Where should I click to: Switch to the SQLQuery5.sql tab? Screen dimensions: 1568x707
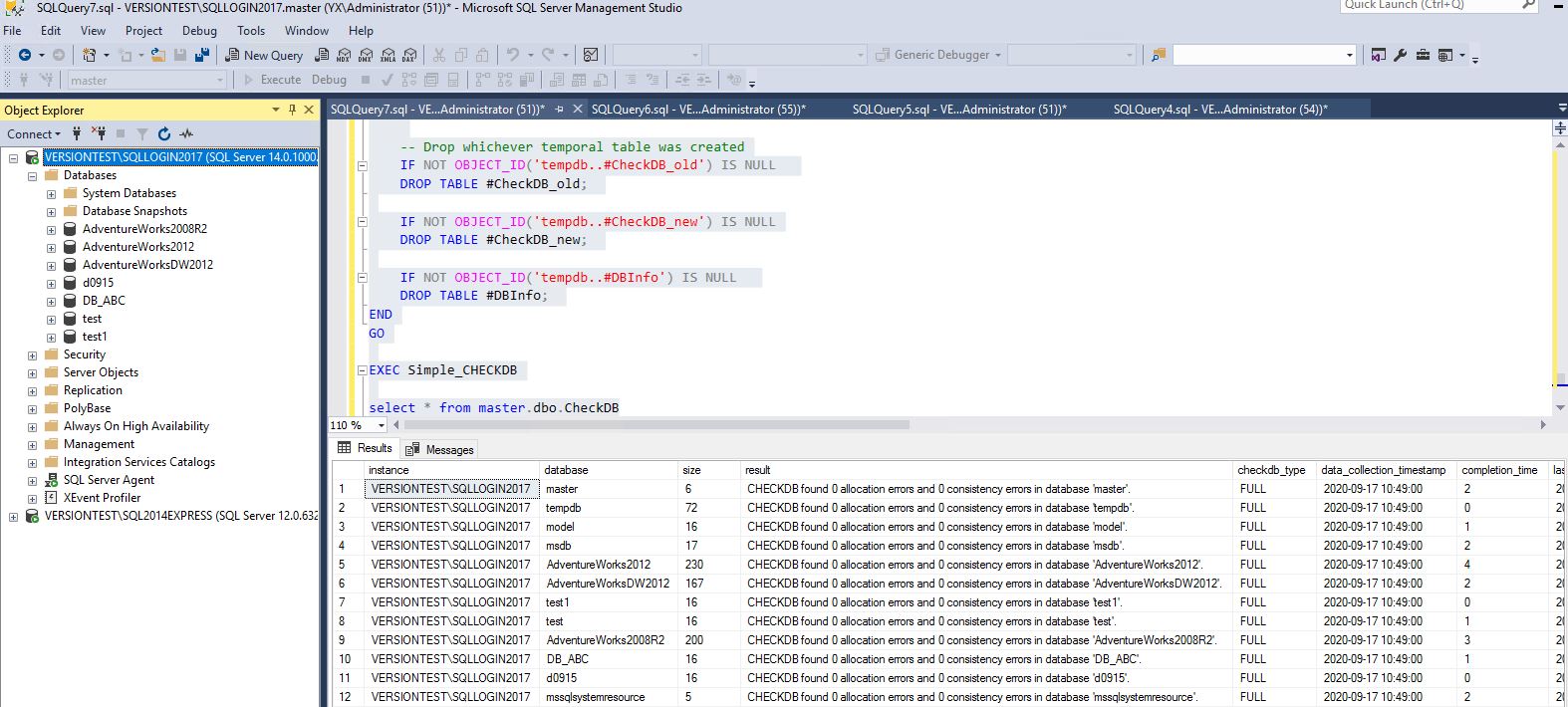959,110
